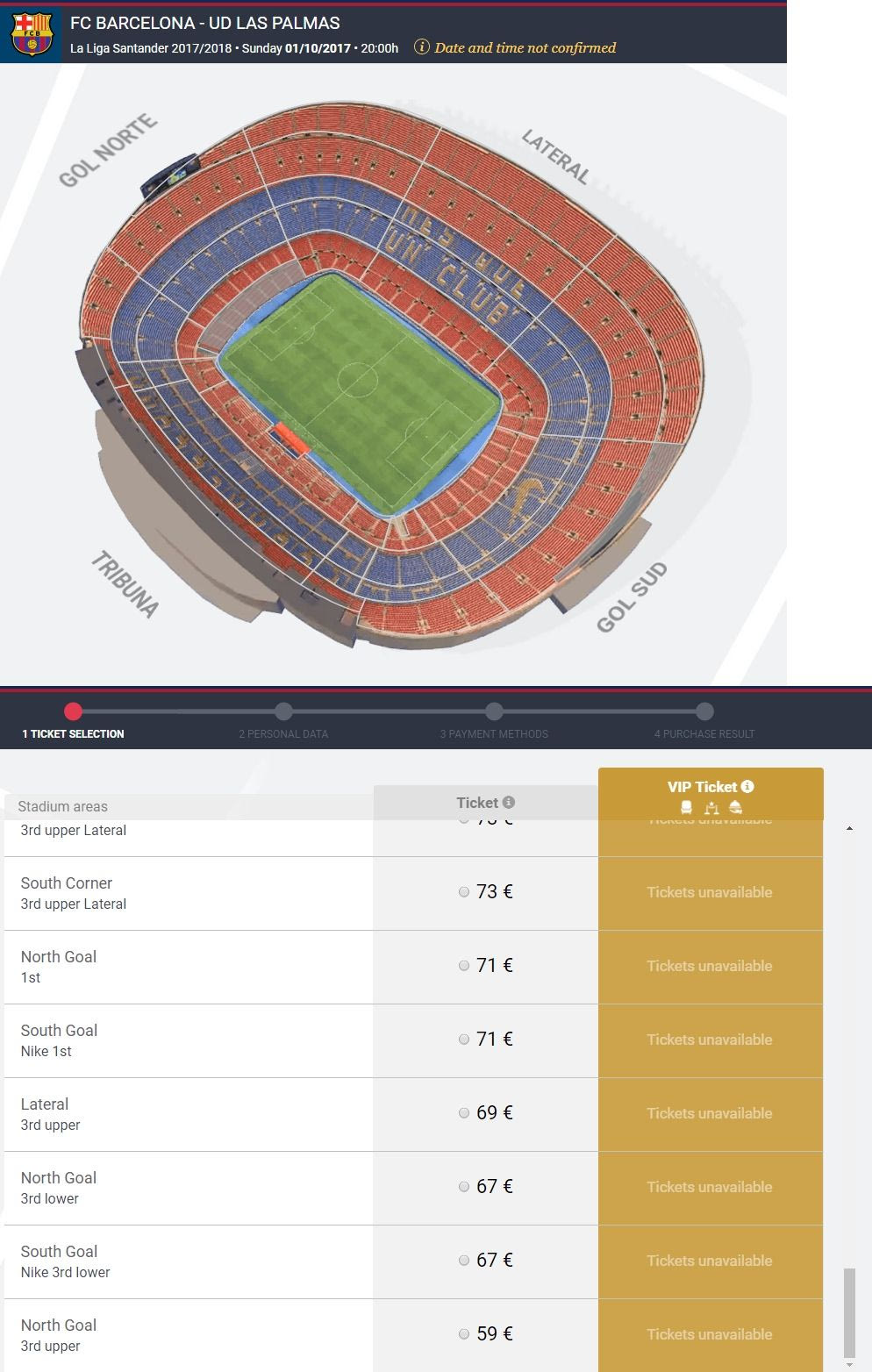Select North Goal 1st 71 € ticket
872x1372 pixels.
coord(464,966)
